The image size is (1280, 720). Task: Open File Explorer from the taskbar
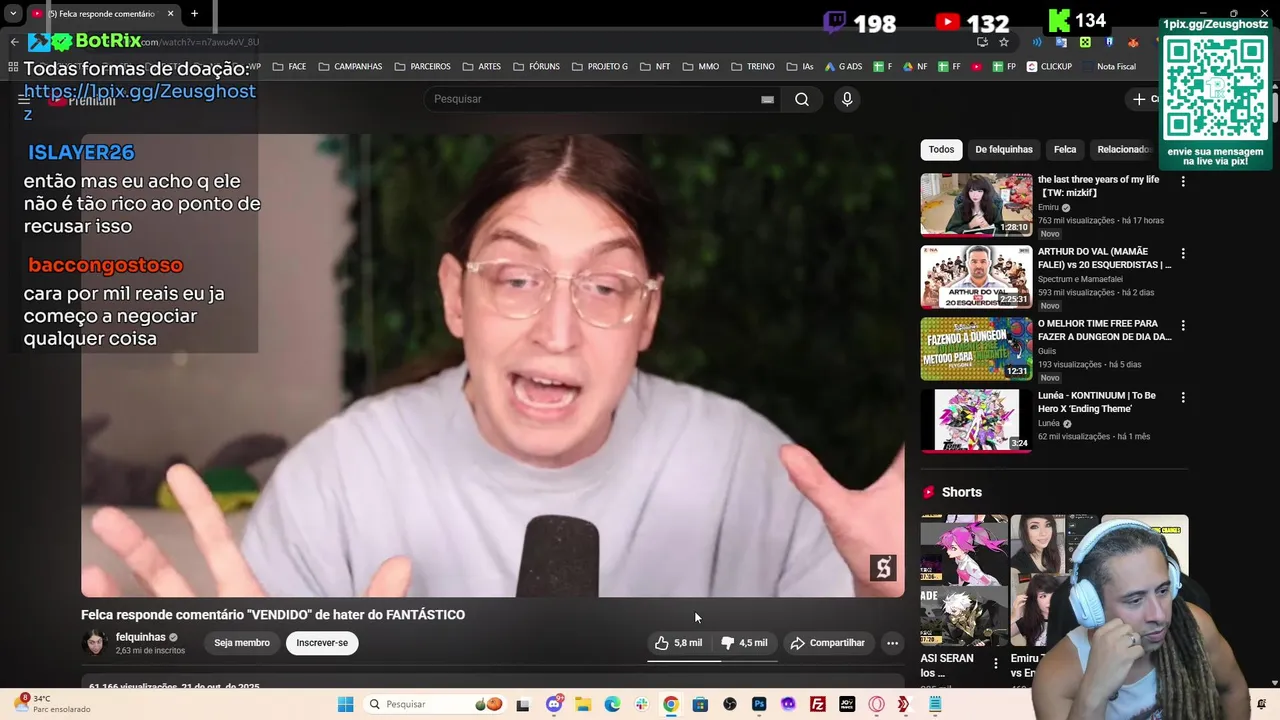(x=583, y=704)
